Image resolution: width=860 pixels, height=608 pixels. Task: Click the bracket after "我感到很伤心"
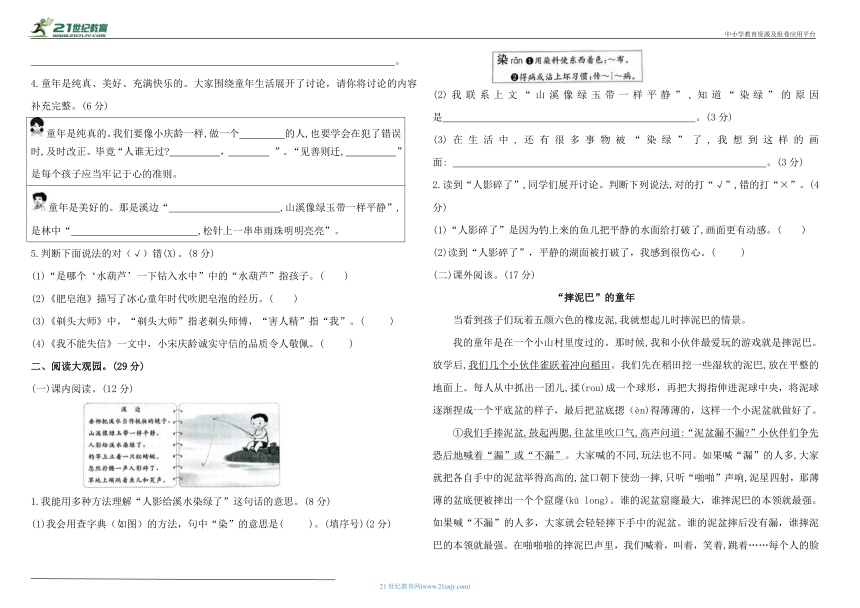[728, 253]
